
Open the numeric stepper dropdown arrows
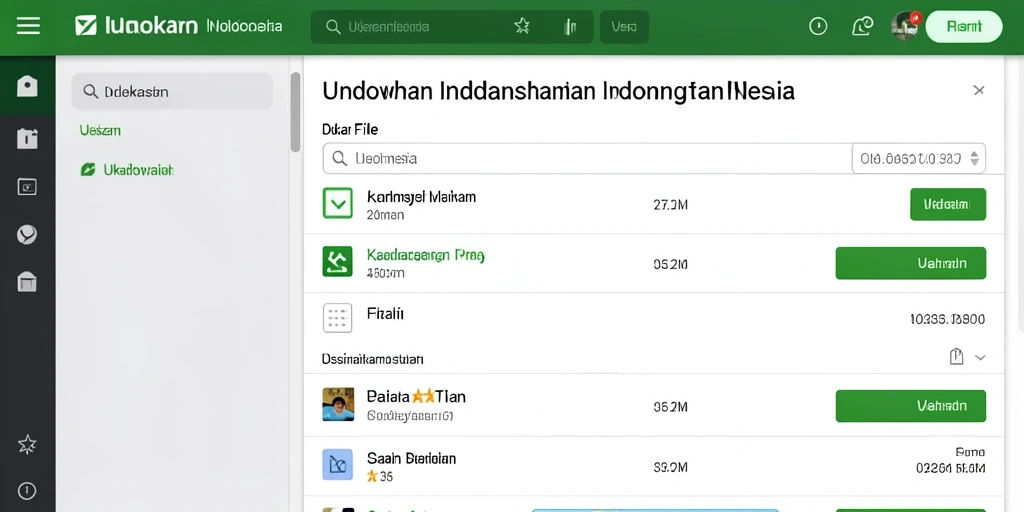coord(974,158)
